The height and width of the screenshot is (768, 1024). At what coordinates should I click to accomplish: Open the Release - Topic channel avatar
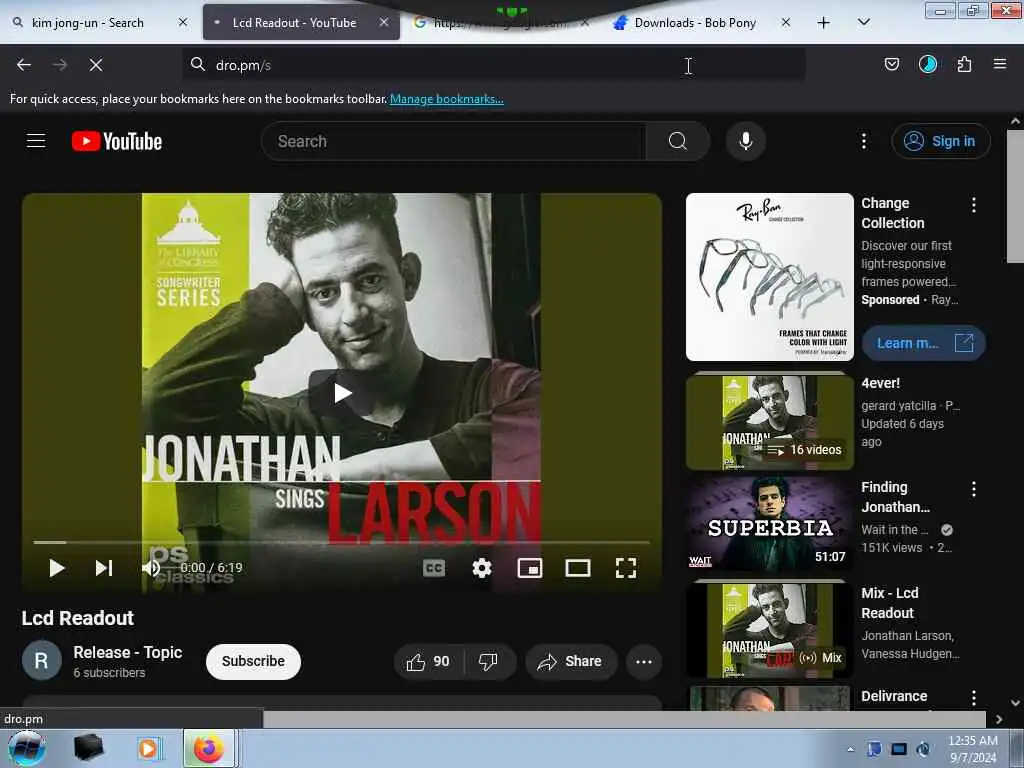pyautogui.click(x=41, y=660)
